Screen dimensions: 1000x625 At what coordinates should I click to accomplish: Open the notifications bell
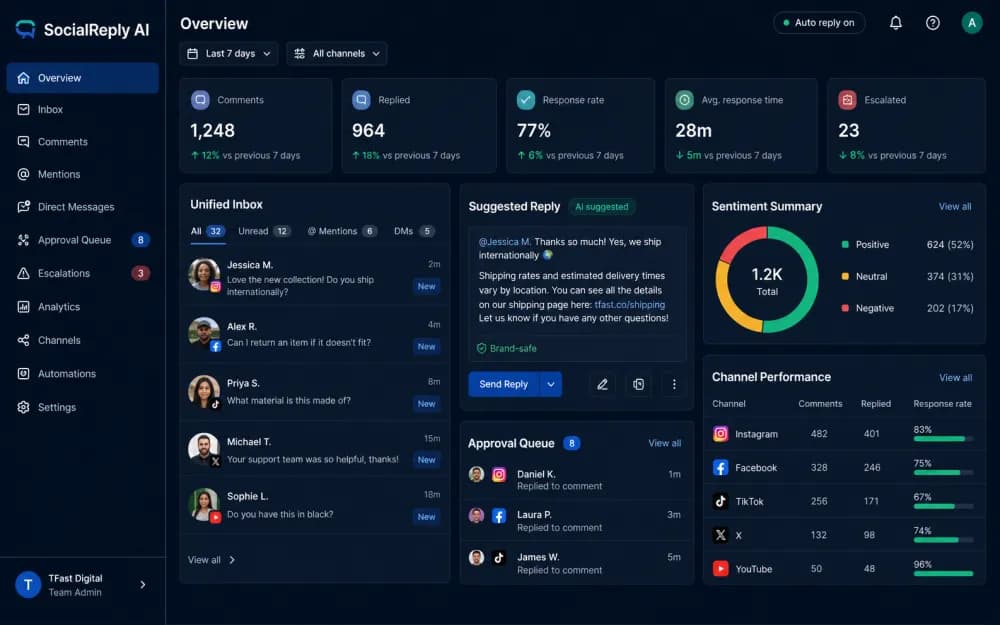point(895,23)
